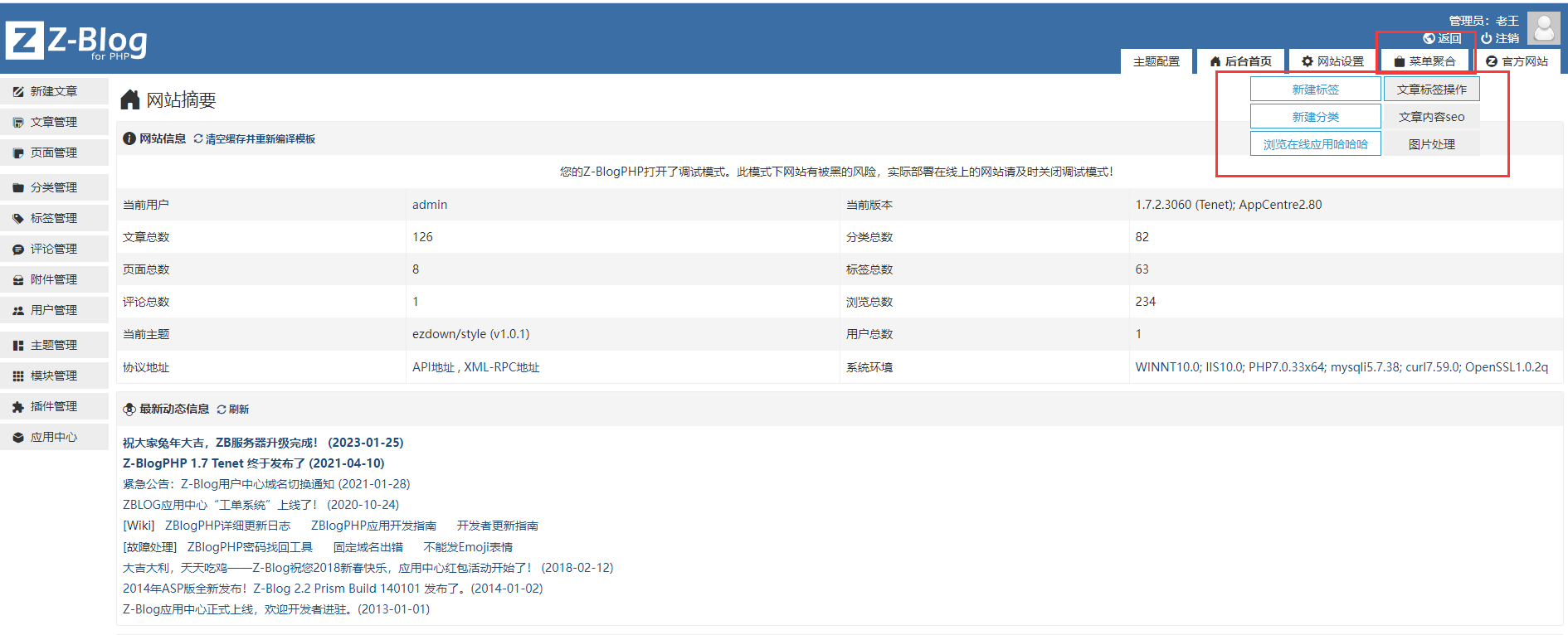The width and height of the screenshot is (1568, 635).
Task: Click the pencil icon beside 新建文章
Action: coord(18,92)
